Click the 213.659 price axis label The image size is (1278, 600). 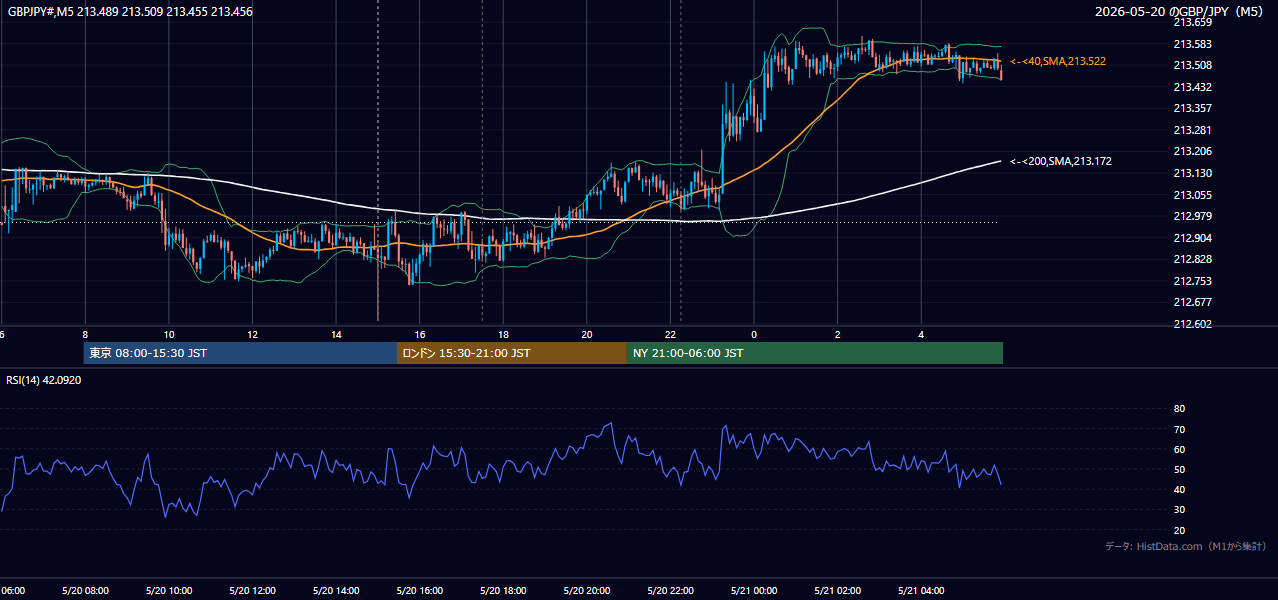[x=1192, y=22]
